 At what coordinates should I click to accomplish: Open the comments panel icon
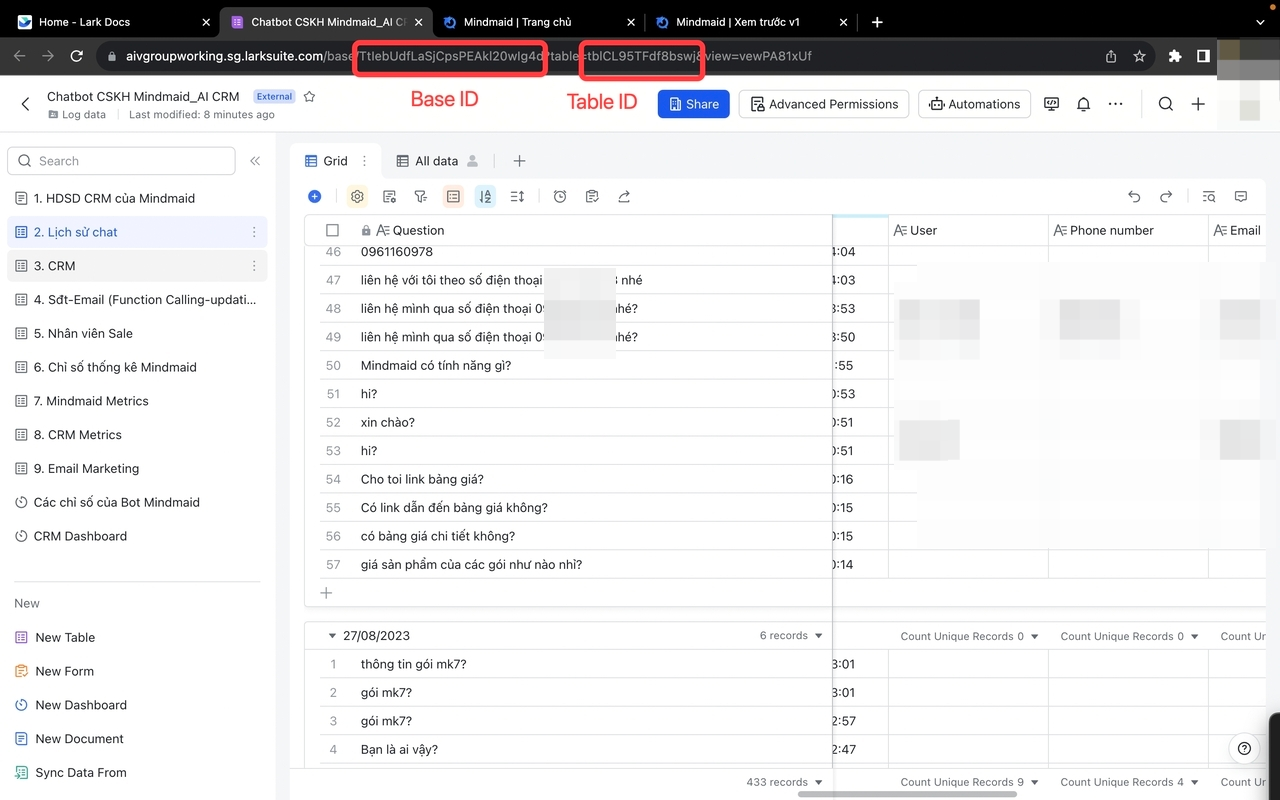tap(1241, 197)
